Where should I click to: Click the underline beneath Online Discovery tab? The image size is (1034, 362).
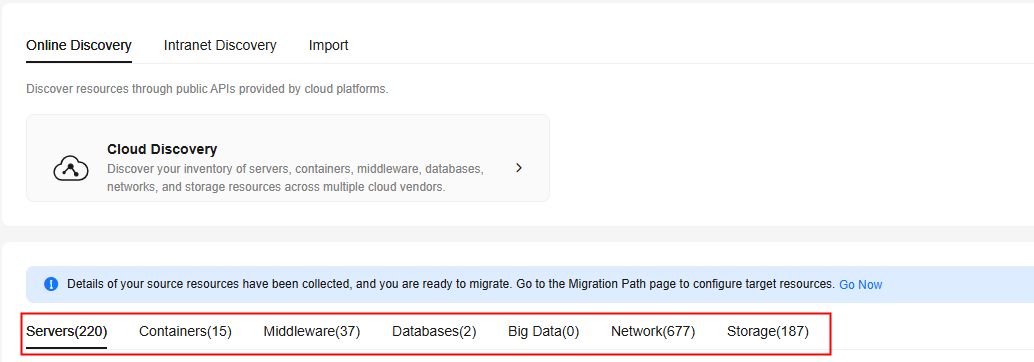coord(79,62)
